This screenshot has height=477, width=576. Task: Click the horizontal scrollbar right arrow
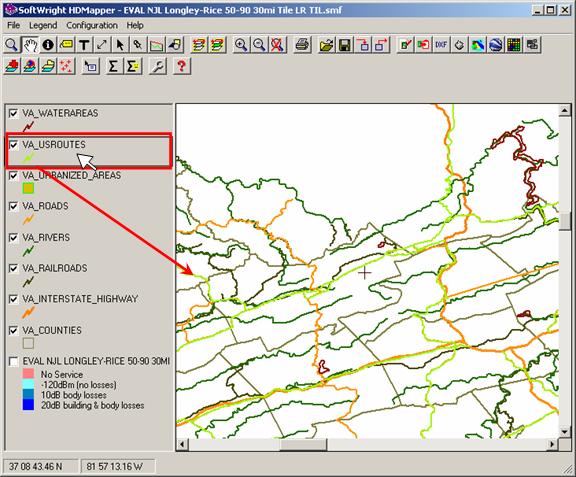pos(552,445)
